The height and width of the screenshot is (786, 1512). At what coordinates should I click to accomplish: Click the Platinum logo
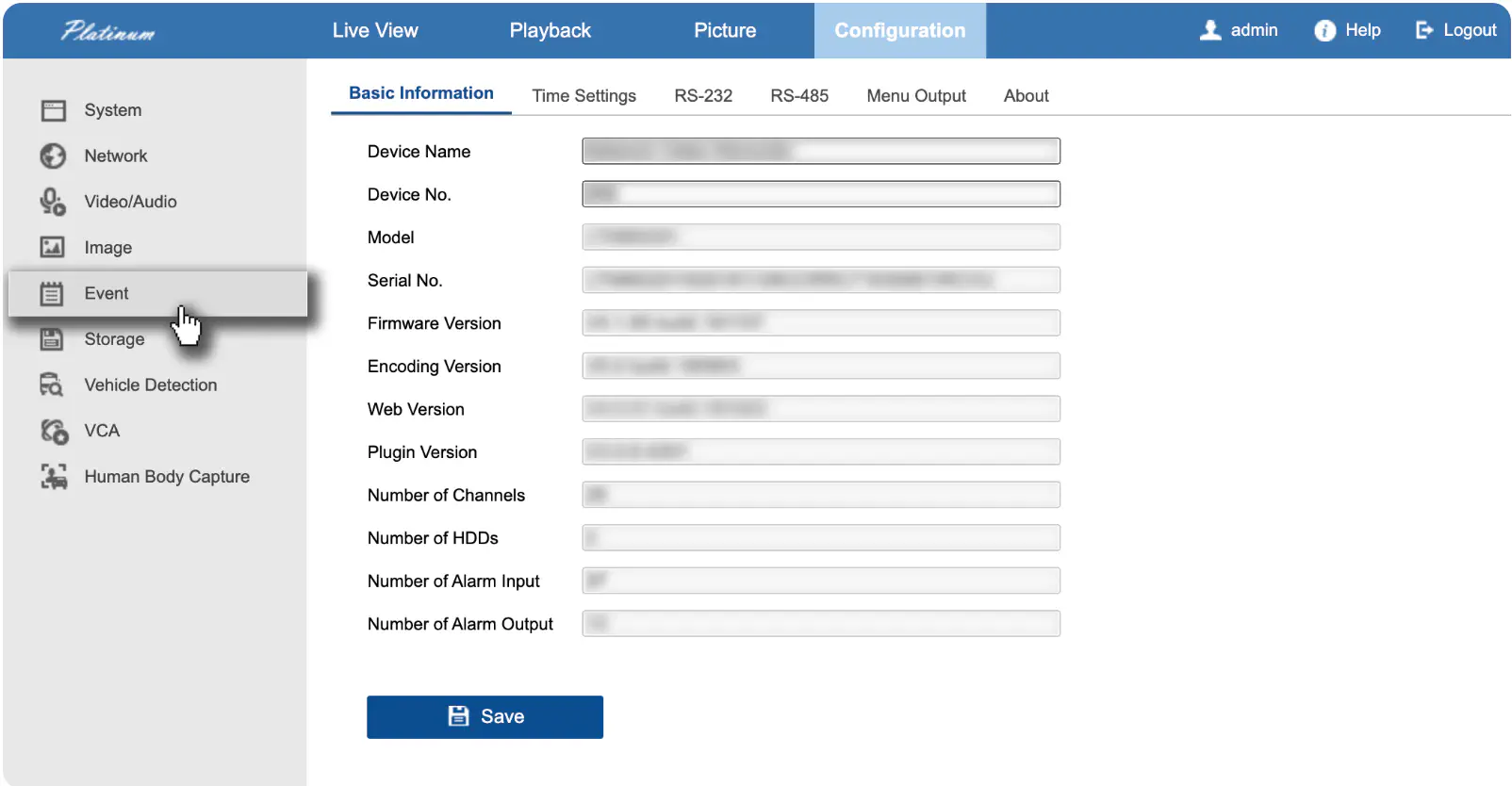[x=108, y=31]
